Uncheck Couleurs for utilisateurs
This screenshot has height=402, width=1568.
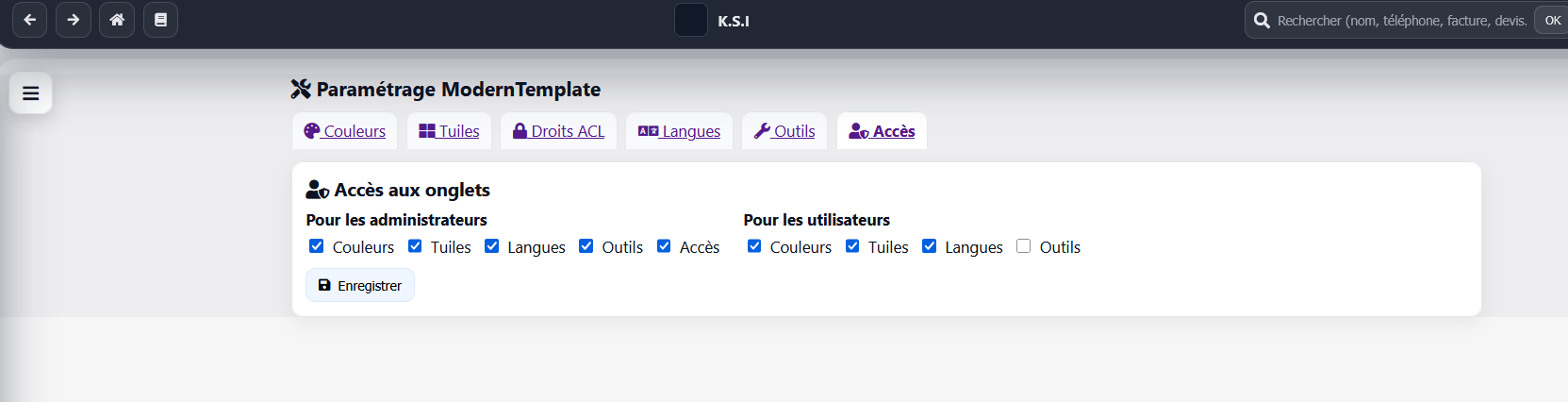pyautogui.click(x=754, y=246)
